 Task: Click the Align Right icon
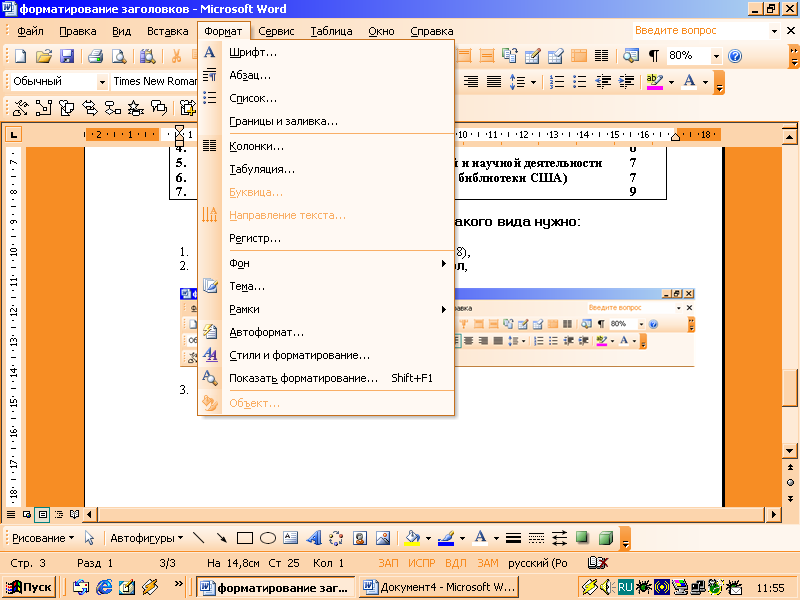[471, 82]
